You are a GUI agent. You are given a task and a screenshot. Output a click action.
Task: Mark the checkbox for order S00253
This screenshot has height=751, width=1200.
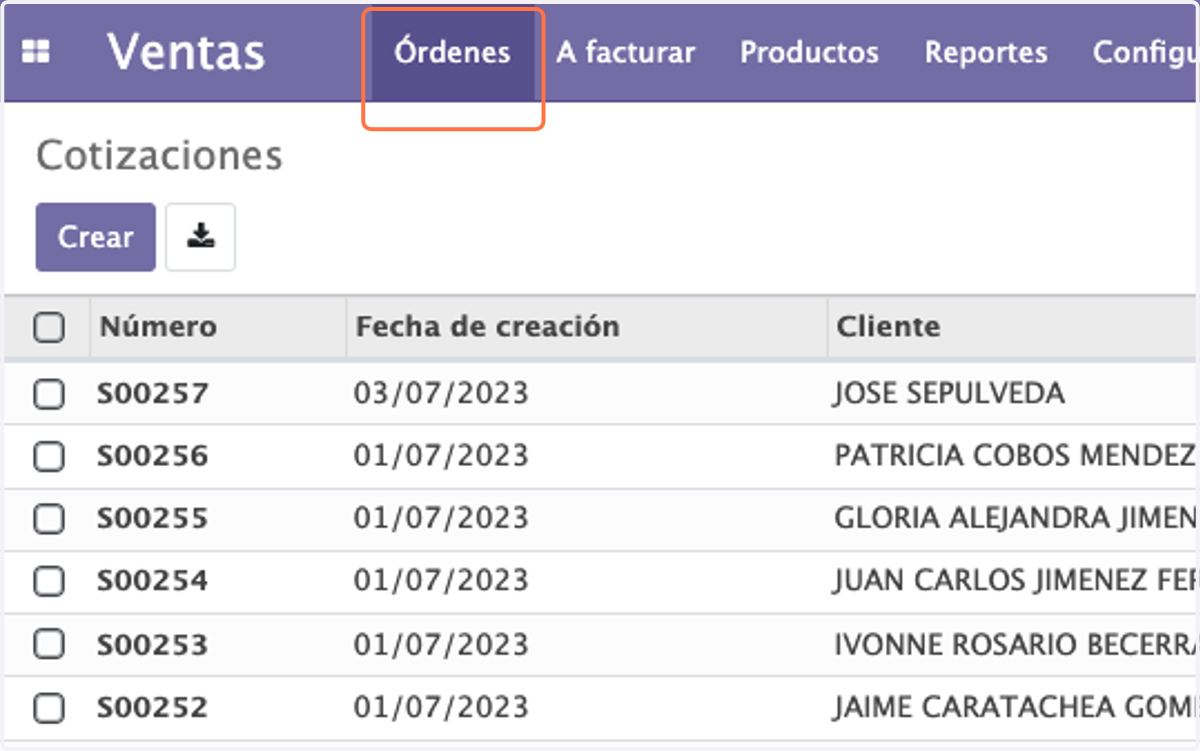click(x=49, y=645)
